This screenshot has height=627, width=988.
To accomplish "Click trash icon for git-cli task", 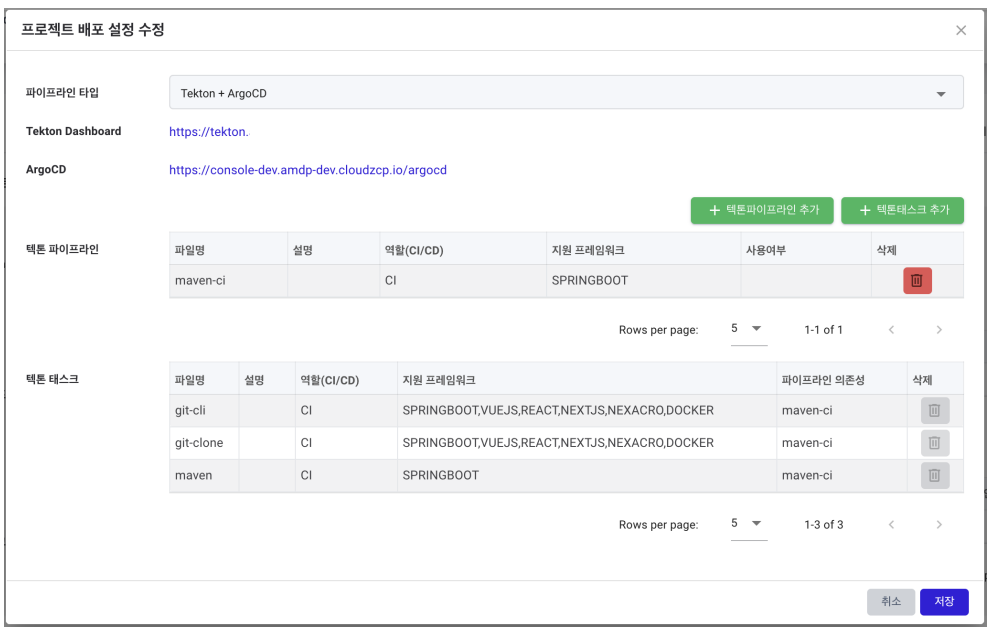I will coord(934,410).
